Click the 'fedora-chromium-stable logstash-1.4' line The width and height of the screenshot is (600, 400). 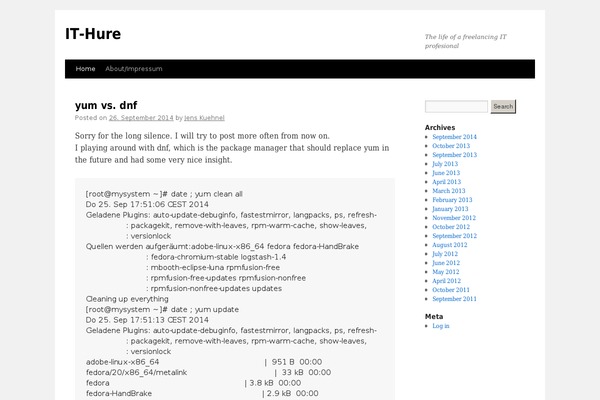pyautogui.click(x=216, y=257)
